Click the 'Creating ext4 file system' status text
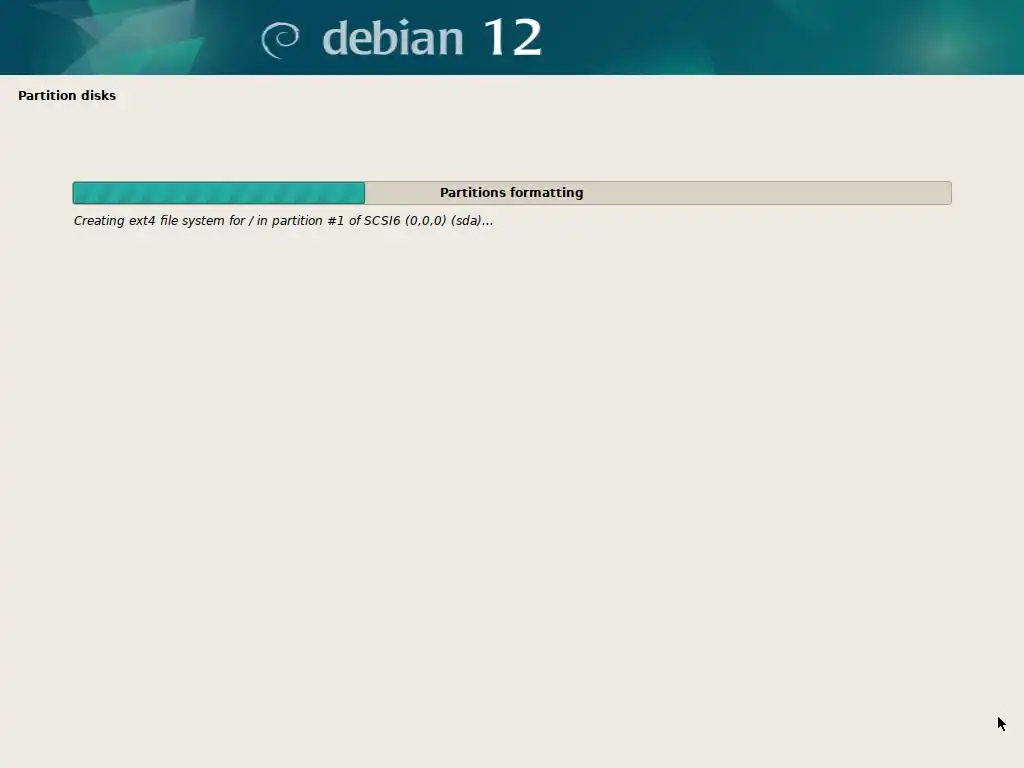 coord(283,221)
